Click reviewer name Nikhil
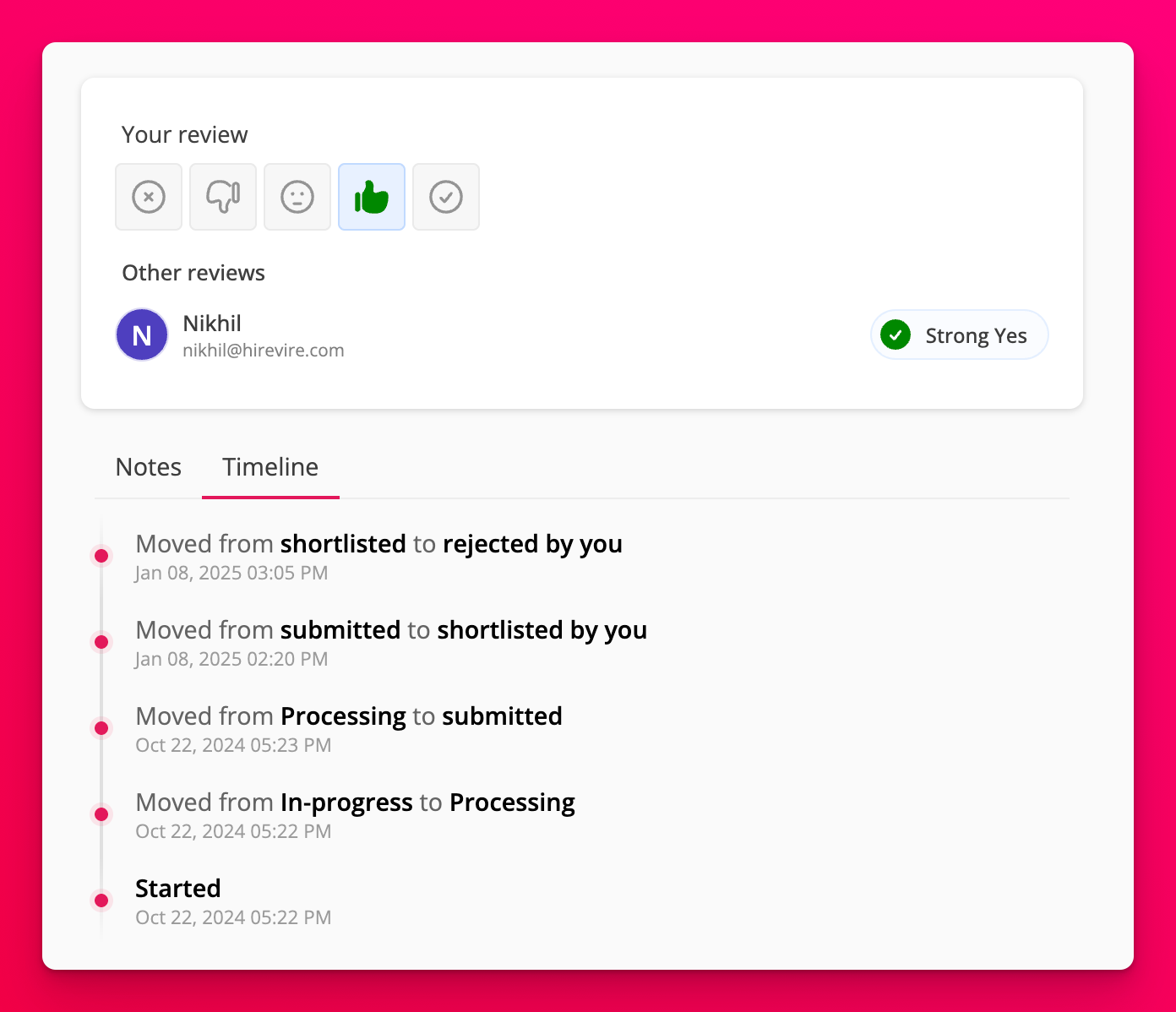Screen dimensions: 1176x1012 pos(212,324)
